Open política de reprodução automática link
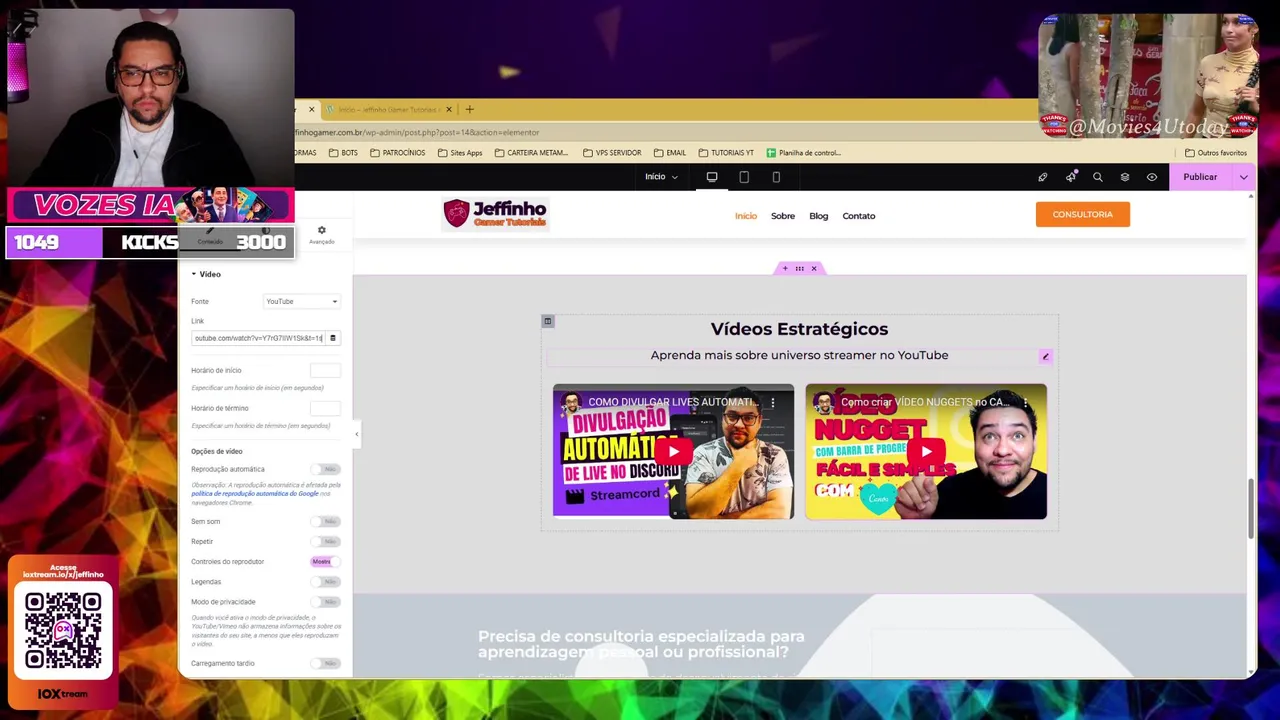 [255, 494]
